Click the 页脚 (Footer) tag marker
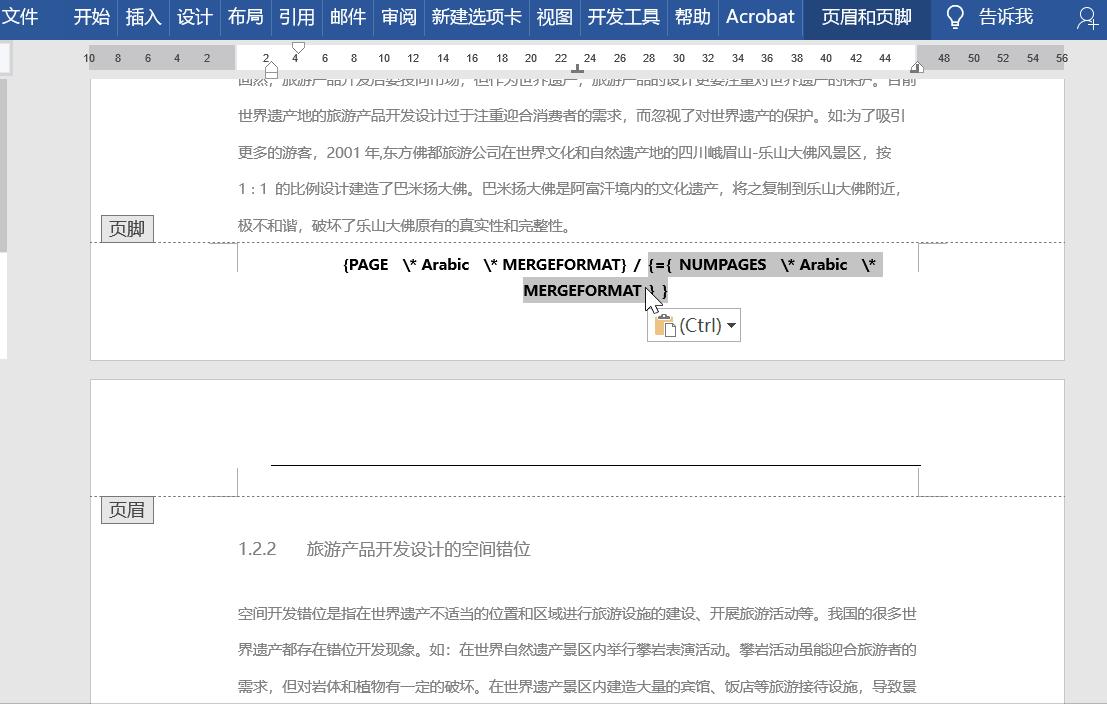Image resolution: width=1107 pixels, height=704 pixels. click(x=126, y=228)
